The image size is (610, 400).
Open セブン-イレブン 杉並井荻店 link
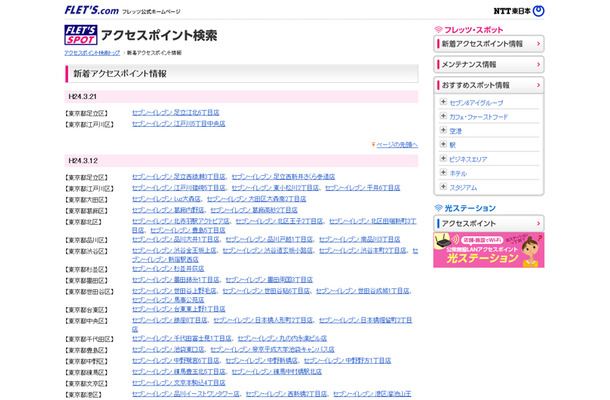click(x=168, y=269)
